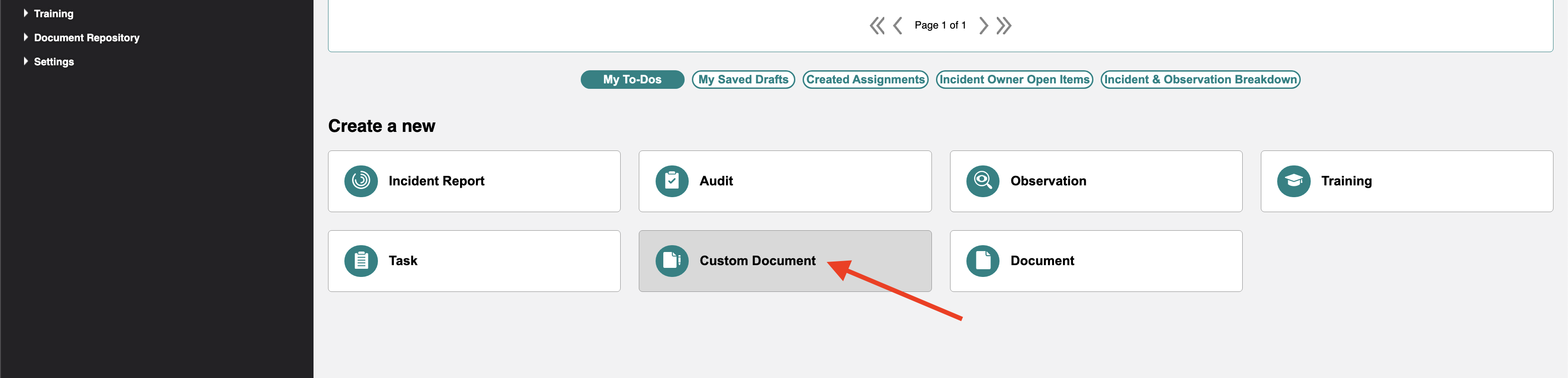The width and height of the screenshot is (1568, 378).
Task: Open Document Repository in the sidebar
Action: click(87, 38)
